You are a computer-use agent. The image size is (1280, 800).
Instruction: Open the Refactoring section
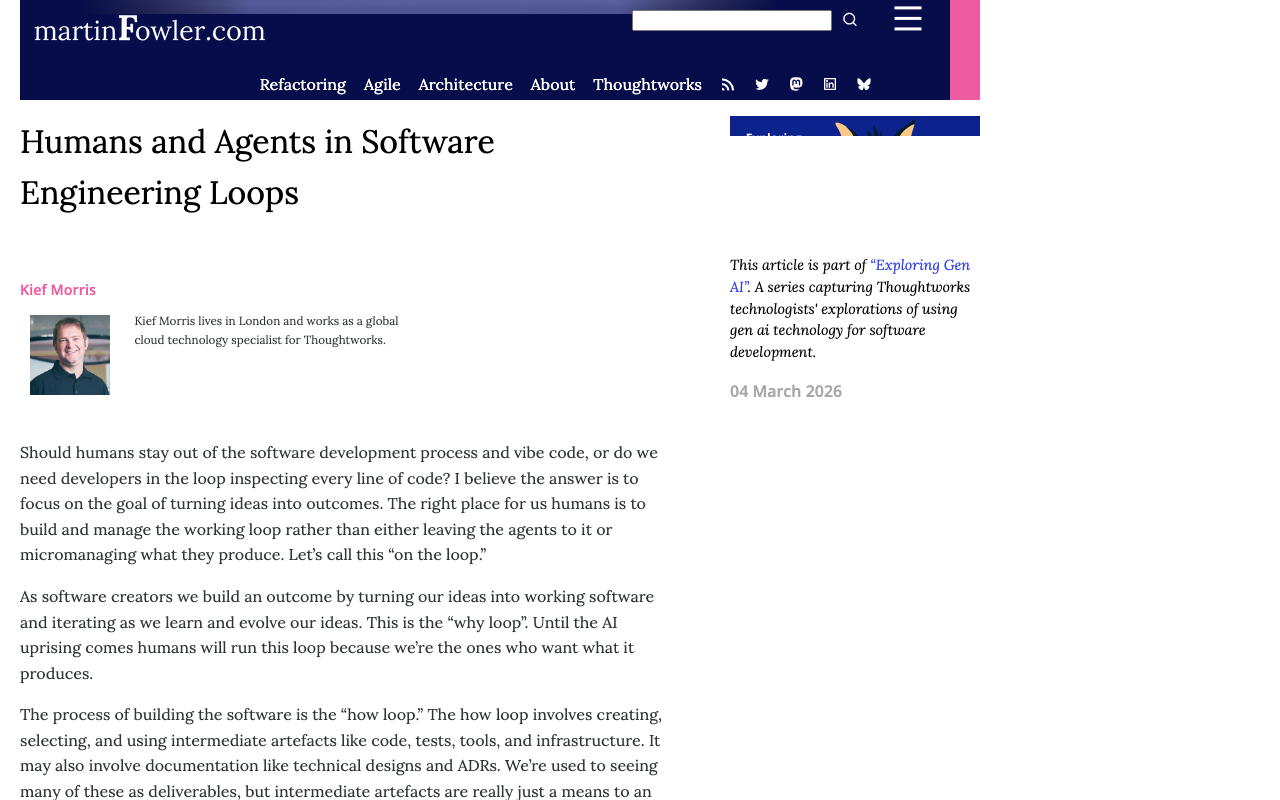coord(302,83)
